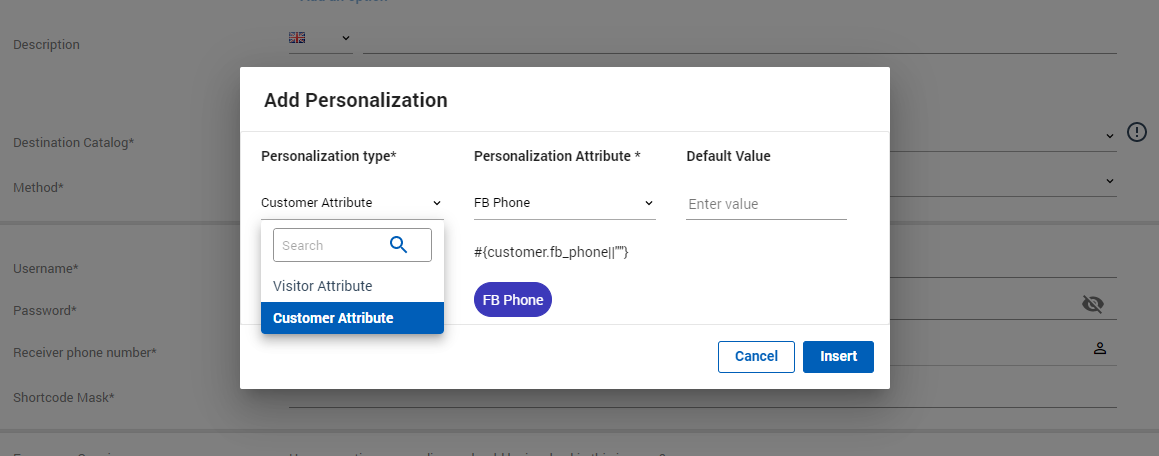Click the Description text field
Image resolution: width=1159 pixels, height=456 pixels.
(738, 40)
